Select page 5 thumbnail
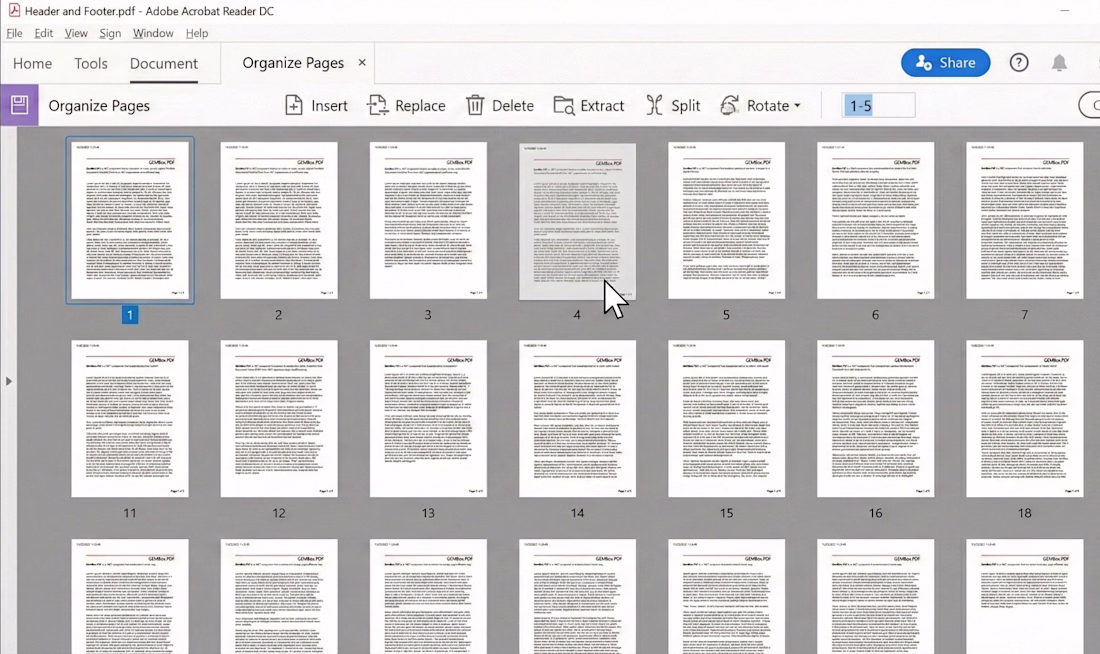This screenshot has height=654, width=1100. 726,220
